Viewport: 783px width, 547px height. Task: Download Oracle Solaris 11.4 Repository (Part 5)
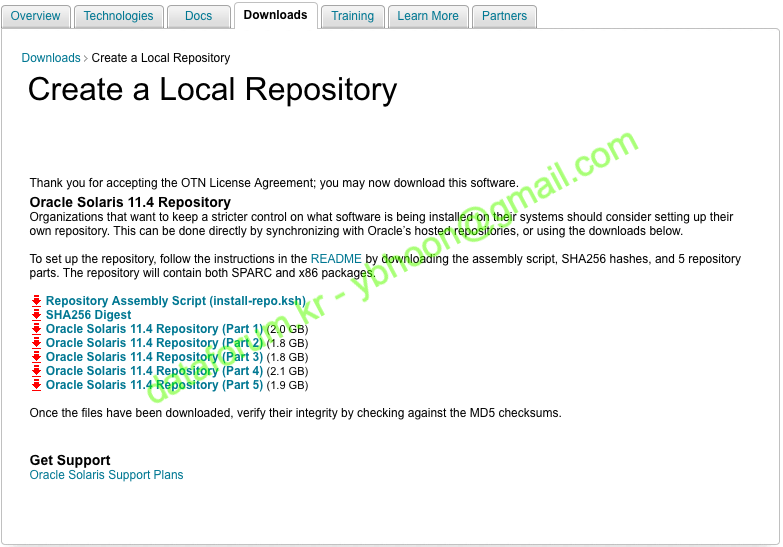[154, 385]
